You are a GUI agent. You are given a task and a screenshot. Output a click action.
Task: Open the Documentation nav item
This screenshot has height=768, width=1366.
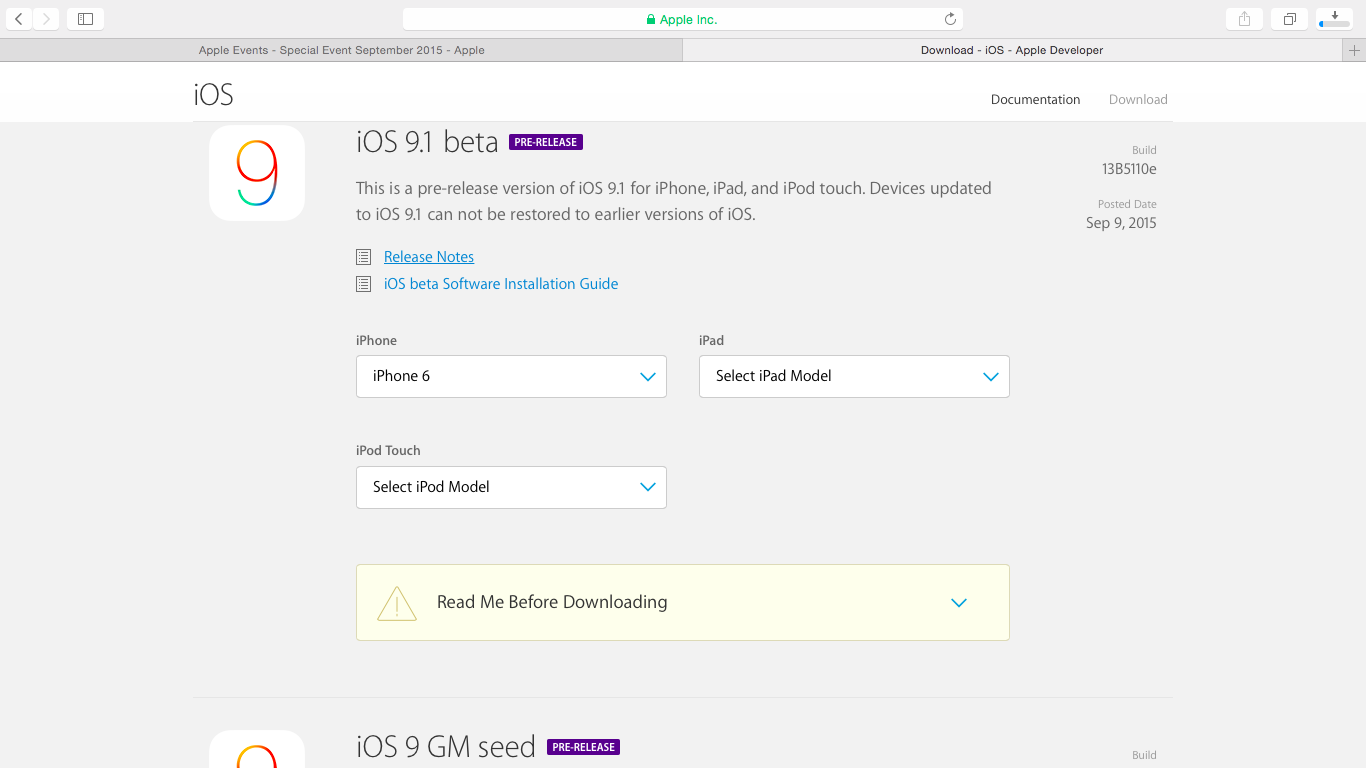click(1035, 99)
